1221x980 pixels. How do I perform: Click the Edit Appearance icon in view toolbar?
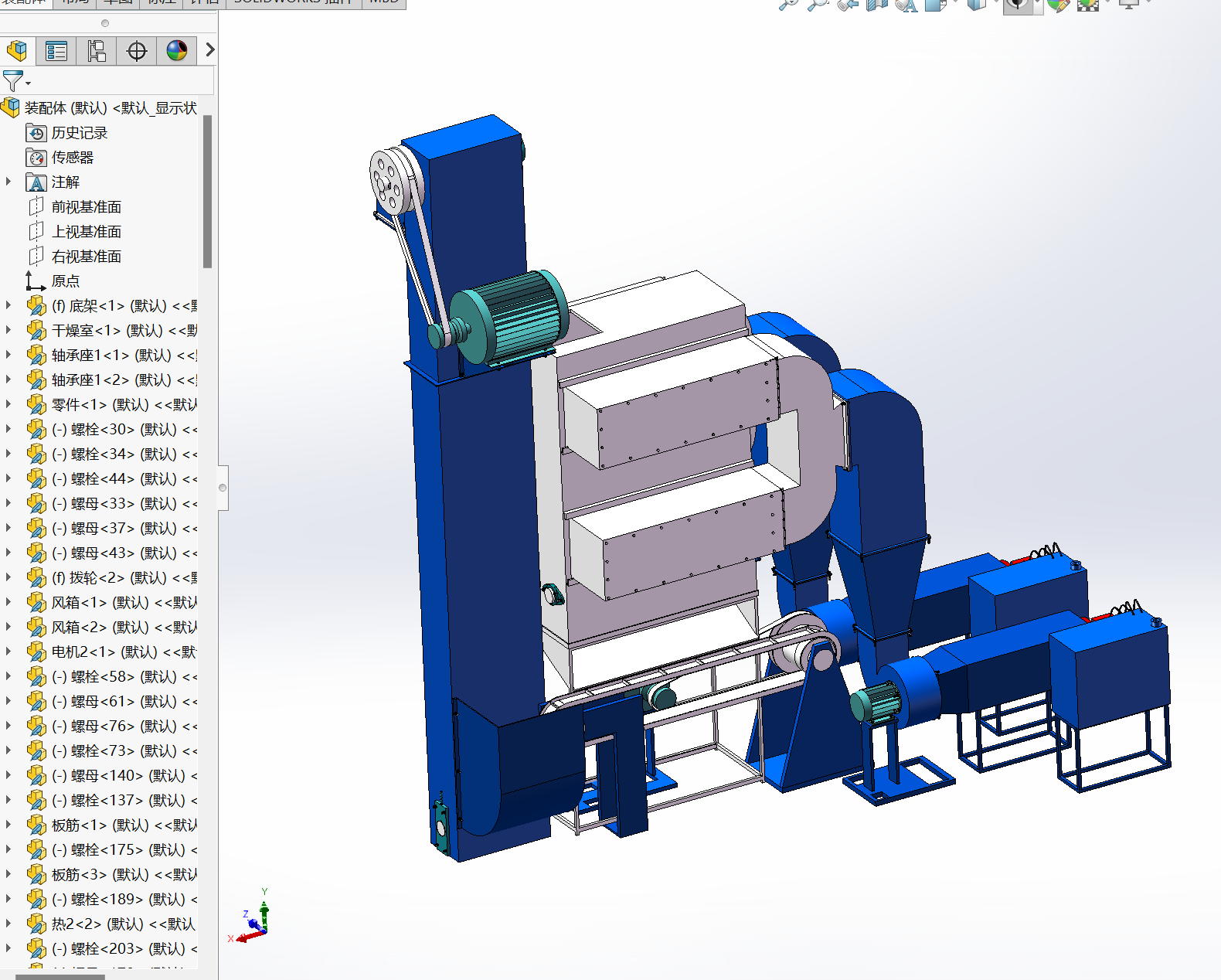(1058, 5)
